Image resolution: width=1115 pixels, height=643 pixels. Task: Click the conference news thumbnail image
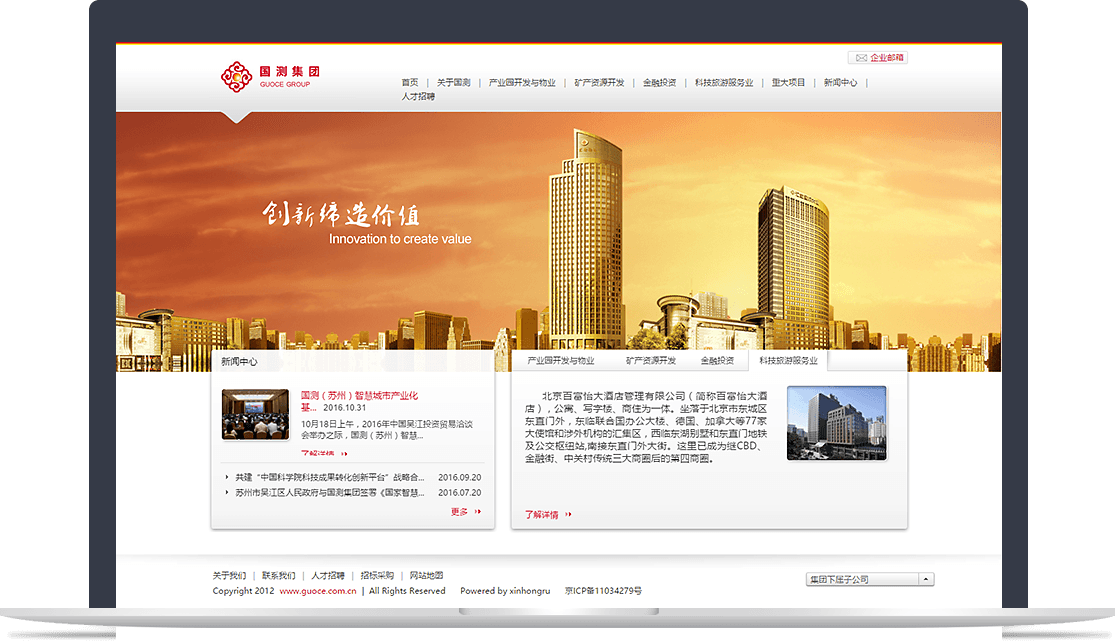click(x=255, y=414)
